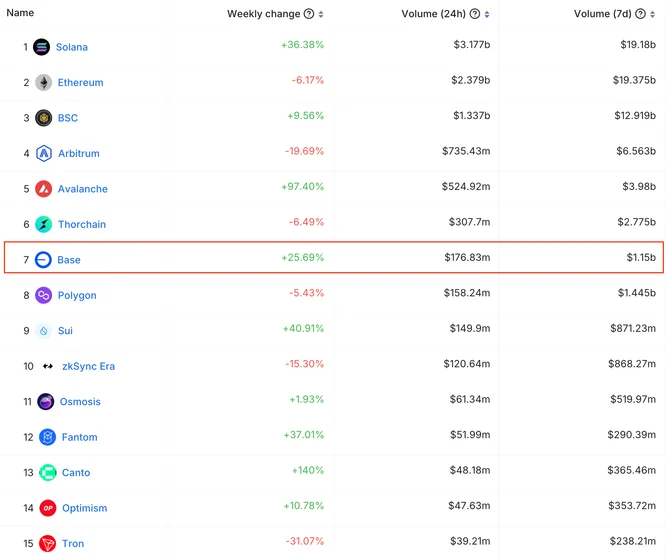This screenshot has height=560, width=666.
Task: Open the Sui chain link
Action: pyautogui.click(x=65, y=331)
